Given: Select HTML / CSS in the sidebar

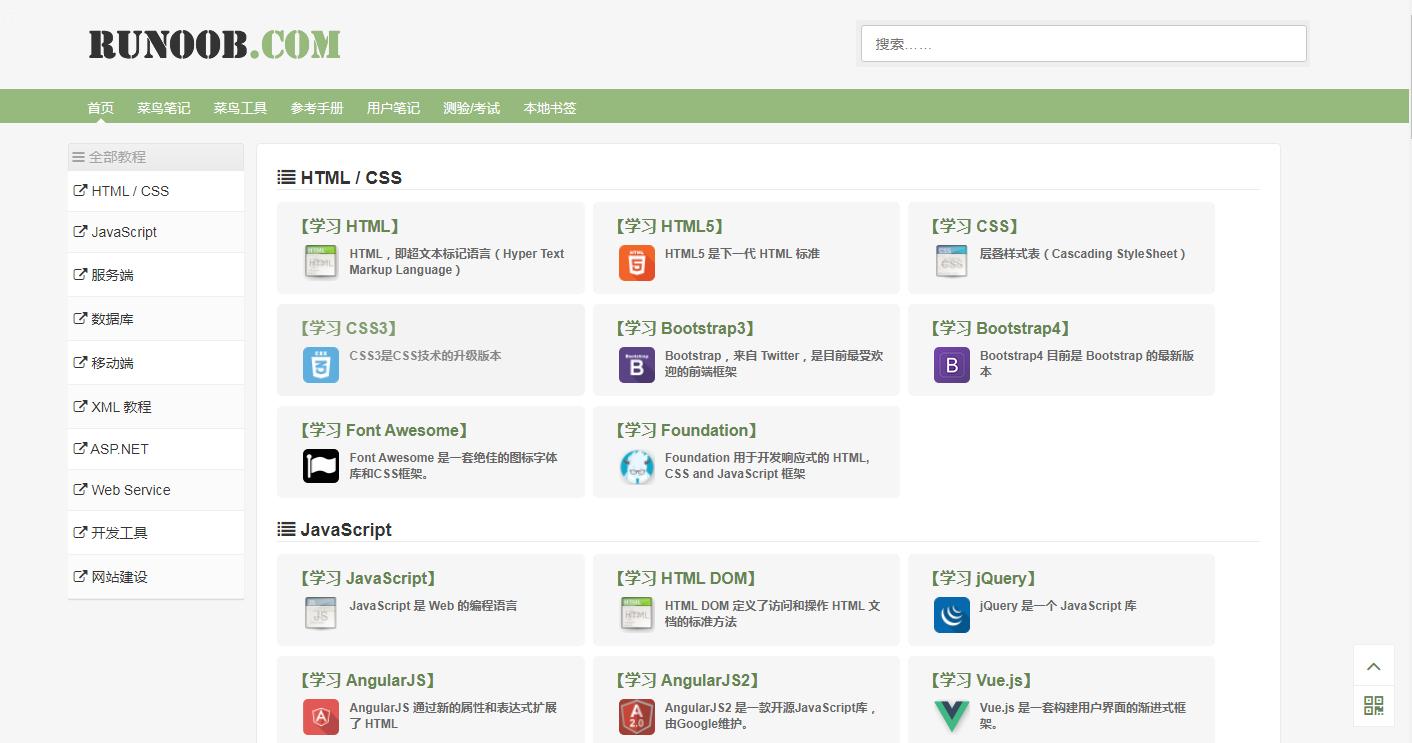Looking at the screenshot, I should click(156, 191).
